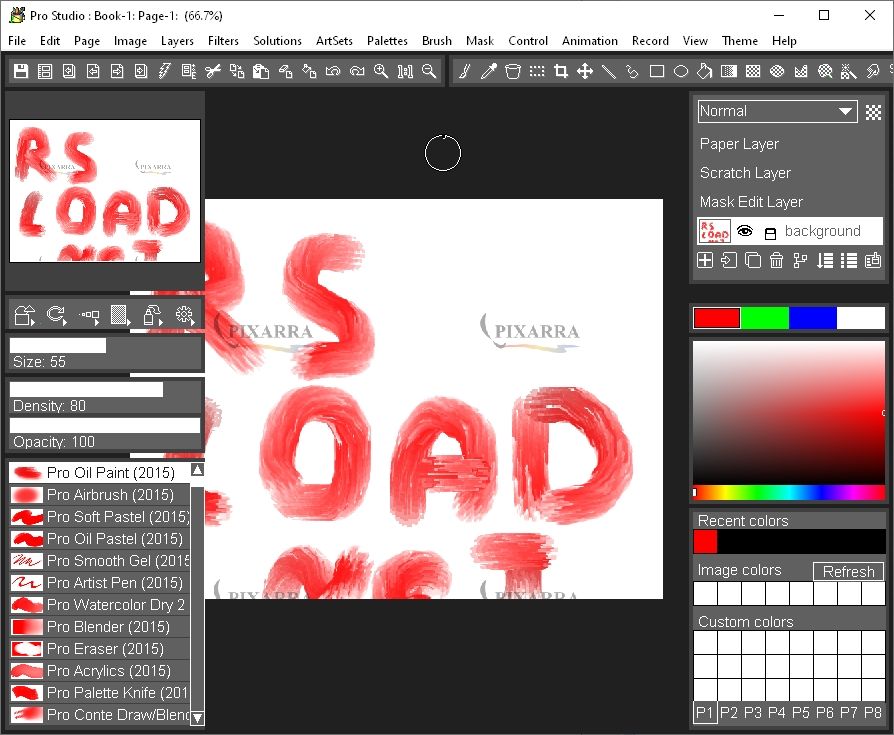Screen dimensions: 894x735
Task: Choose Pro Oil Pastel (2015) brush
Action: click(100, 539)
